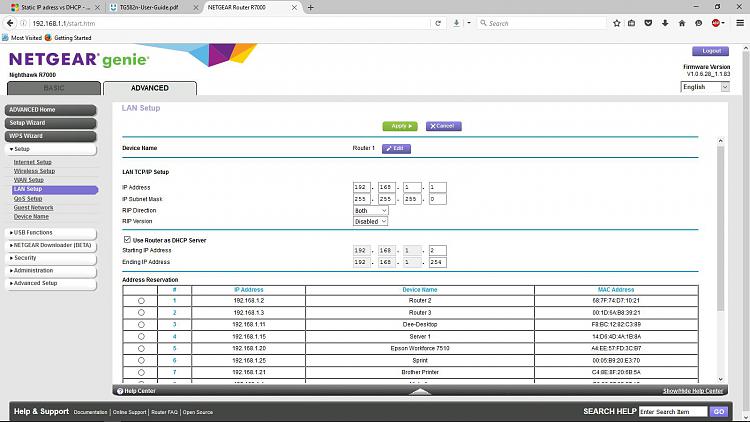Select radio button for Router 2 reservation

(x=141, y=300)
